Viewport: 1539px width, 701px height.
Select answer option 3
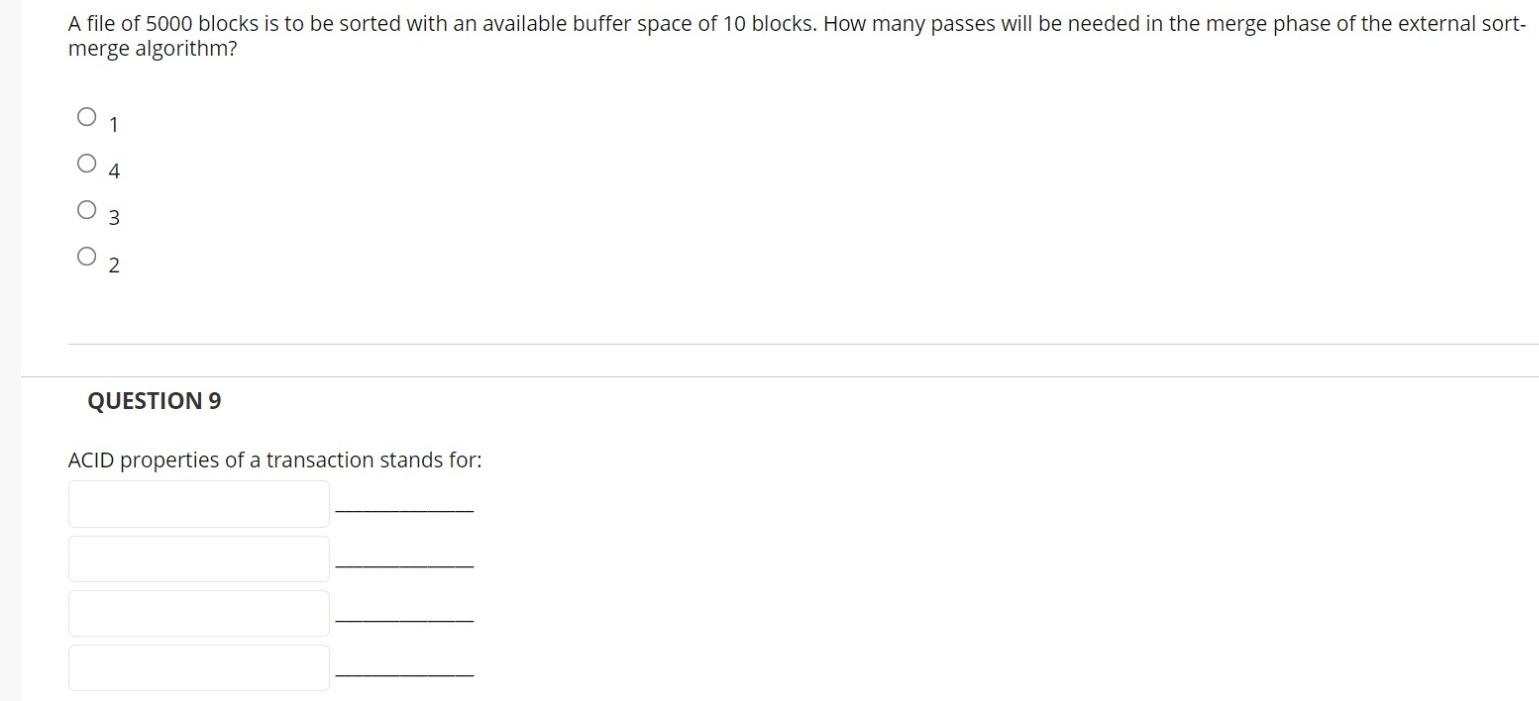click(85, 207)
